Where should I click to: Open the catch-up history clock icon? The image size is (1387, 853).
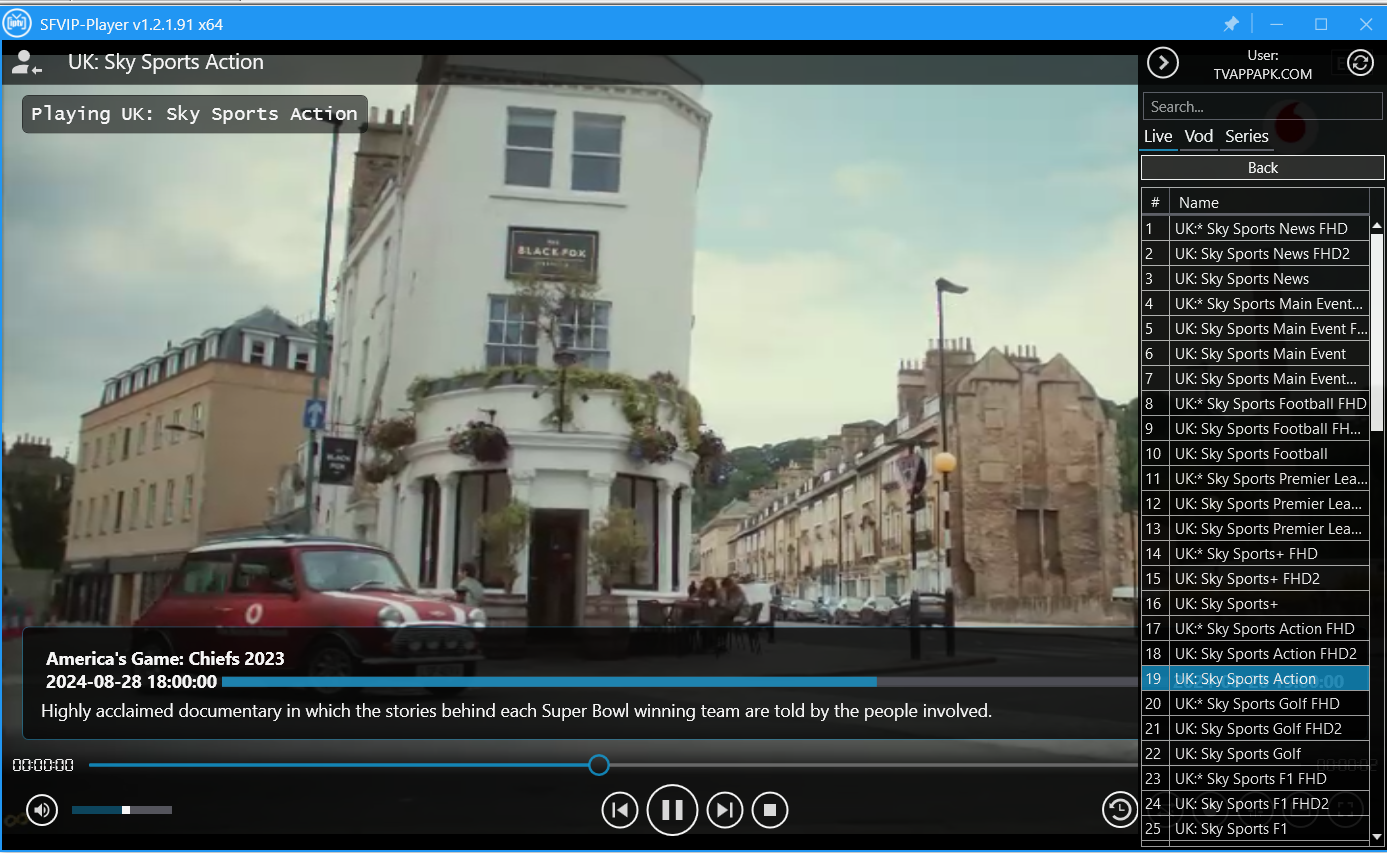pos(1119,809)
